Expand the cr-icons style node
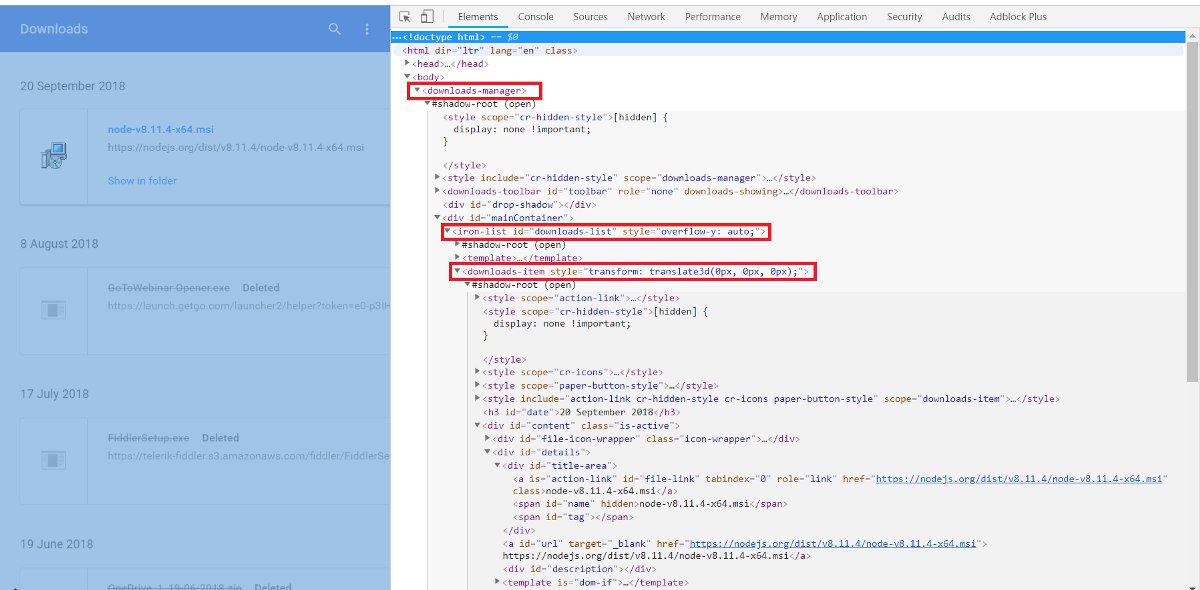 coord(478,372)
